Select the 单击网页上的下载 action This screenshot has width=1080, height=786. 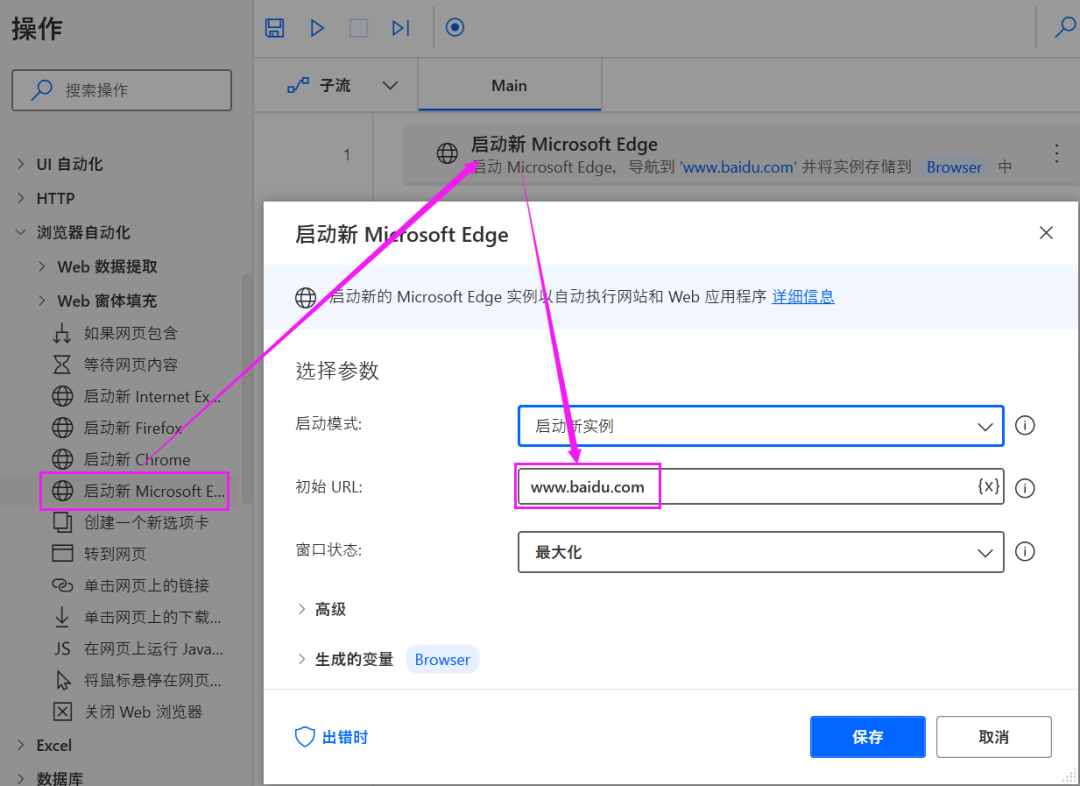136,617
